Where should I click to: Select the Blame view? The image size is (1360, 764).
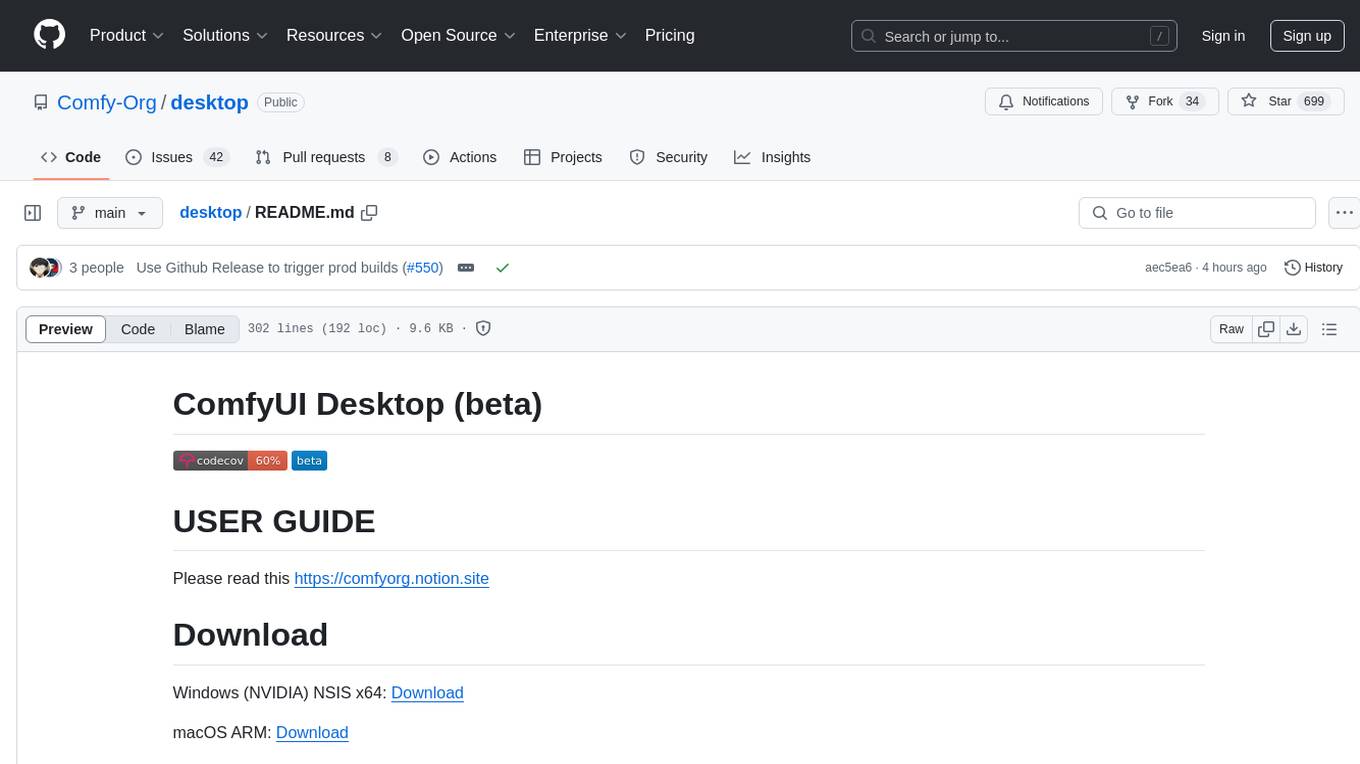205,329
